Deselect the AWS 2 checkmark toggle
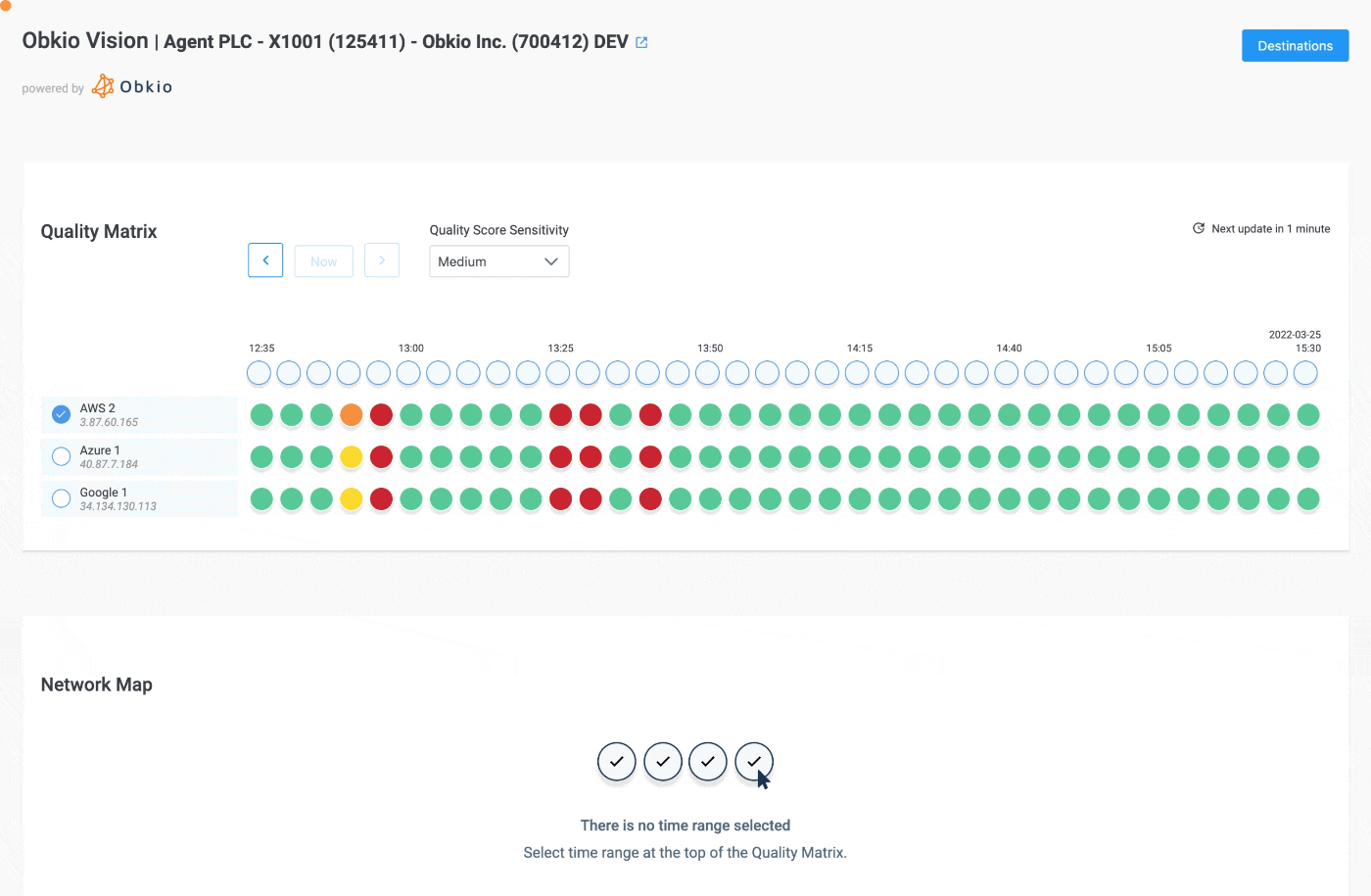 point(60,413)
